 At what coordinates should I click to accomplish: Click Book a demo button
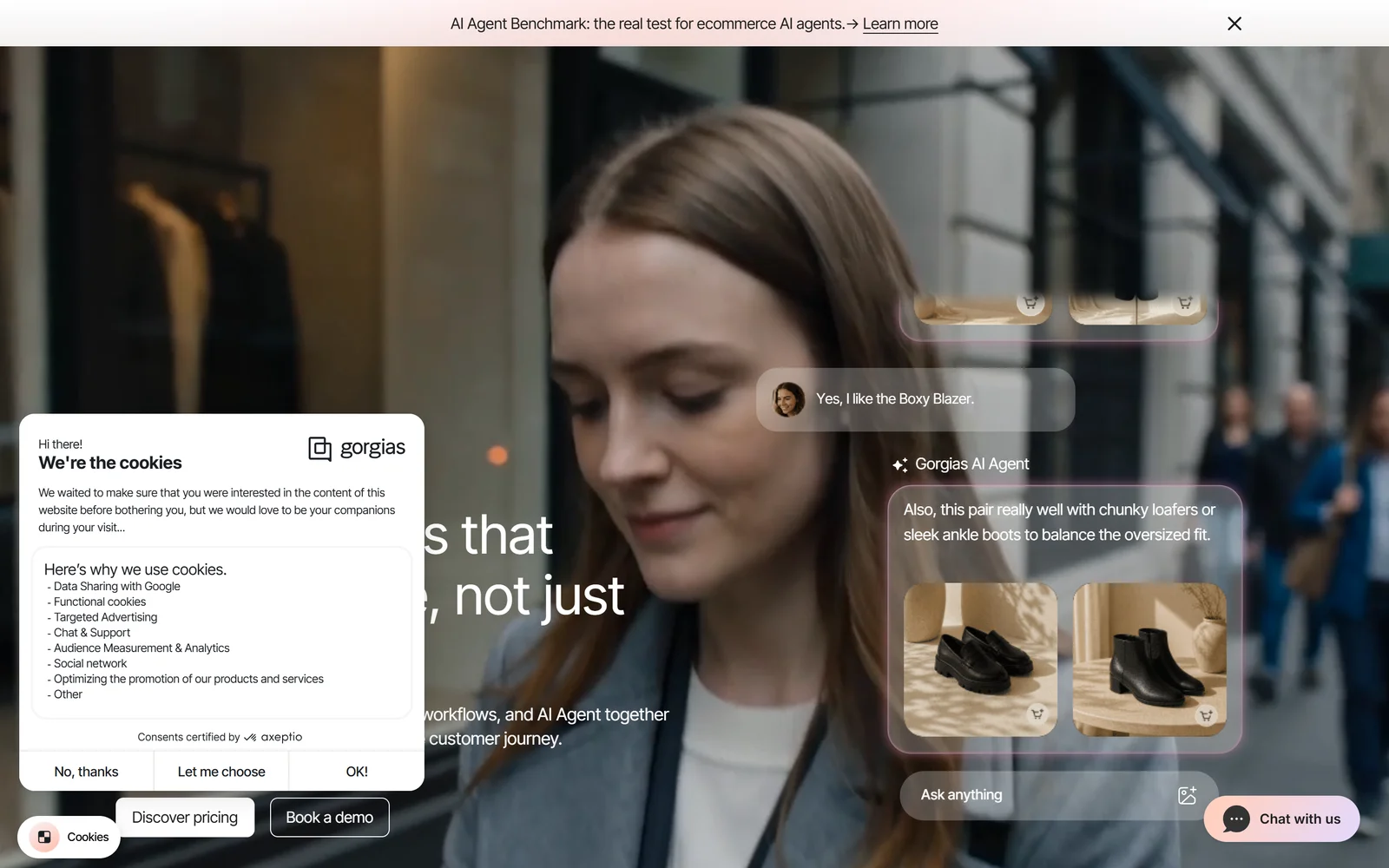tap(329, 818)
